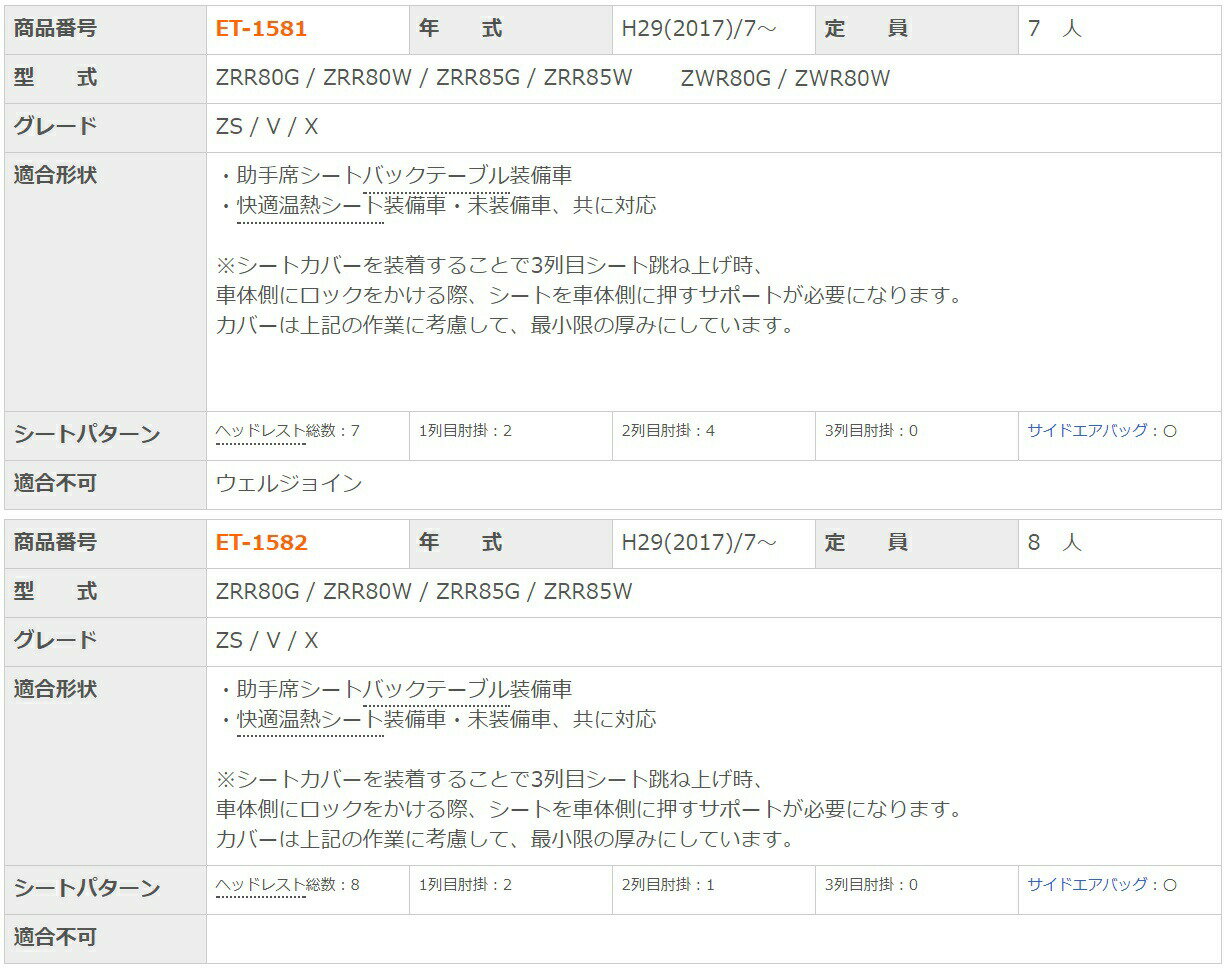This screenshot has width=1227, height=971.
Task: Select the ウェルジョイン incompatible entry
Action: (289, 484)
